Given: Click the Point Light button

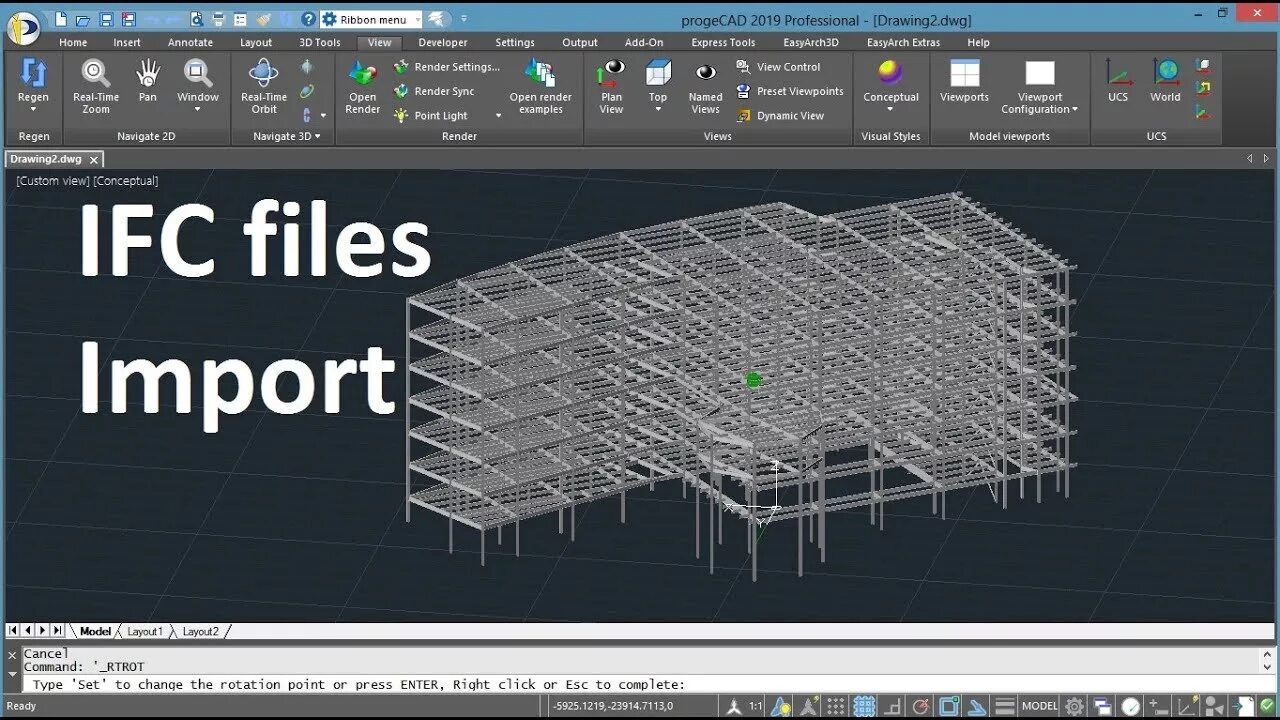Looking at the screenshot, I should click(432, 116).
